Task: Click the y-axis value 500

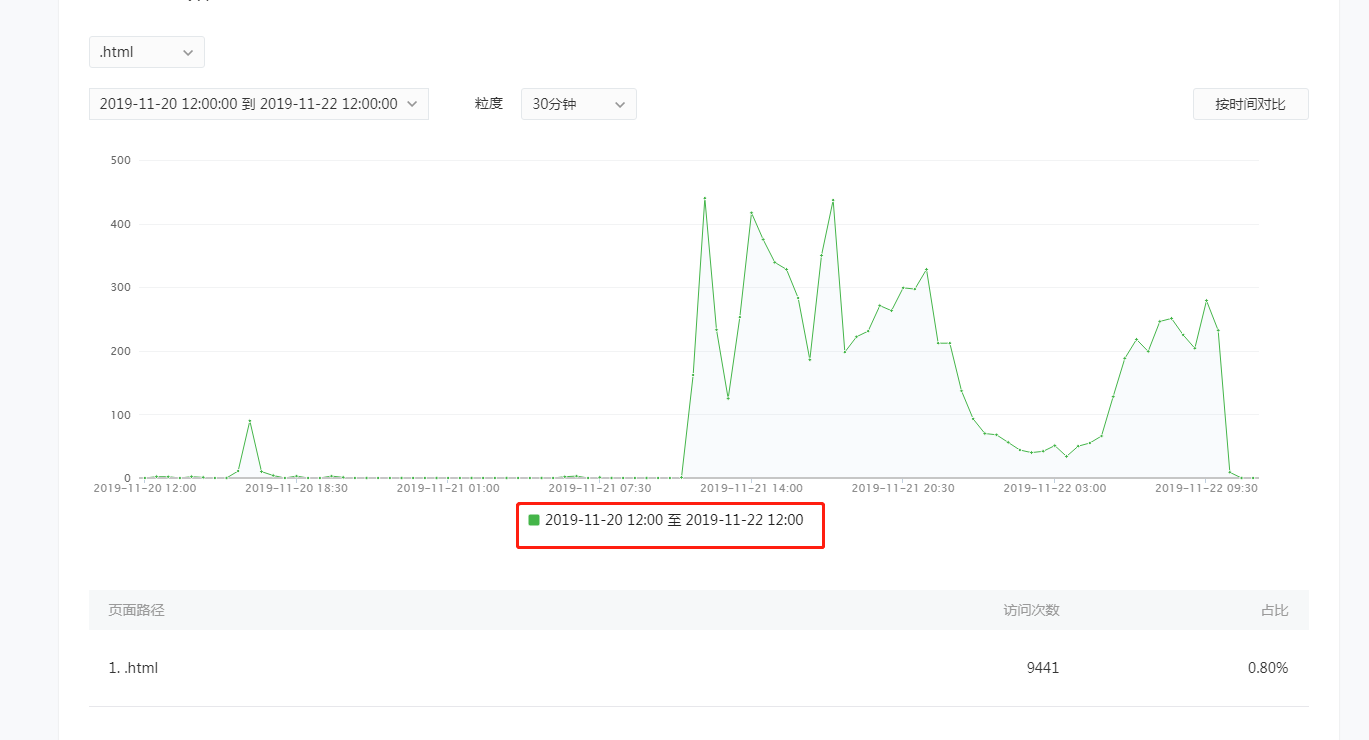Action: [x=120, y=160]
